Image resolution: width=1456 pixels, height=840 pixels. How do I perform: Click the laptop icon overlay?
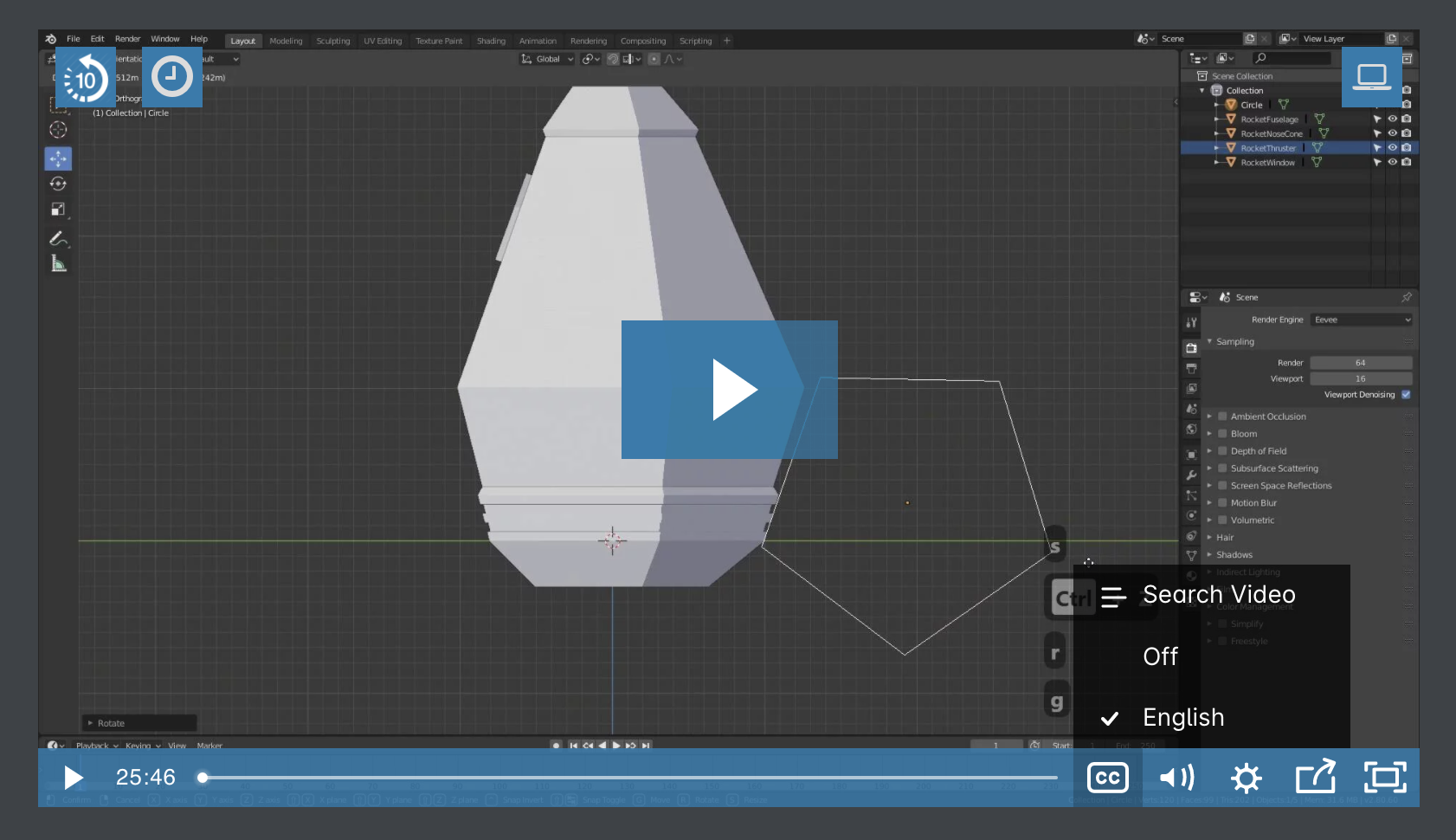[x=1372, y=77]
